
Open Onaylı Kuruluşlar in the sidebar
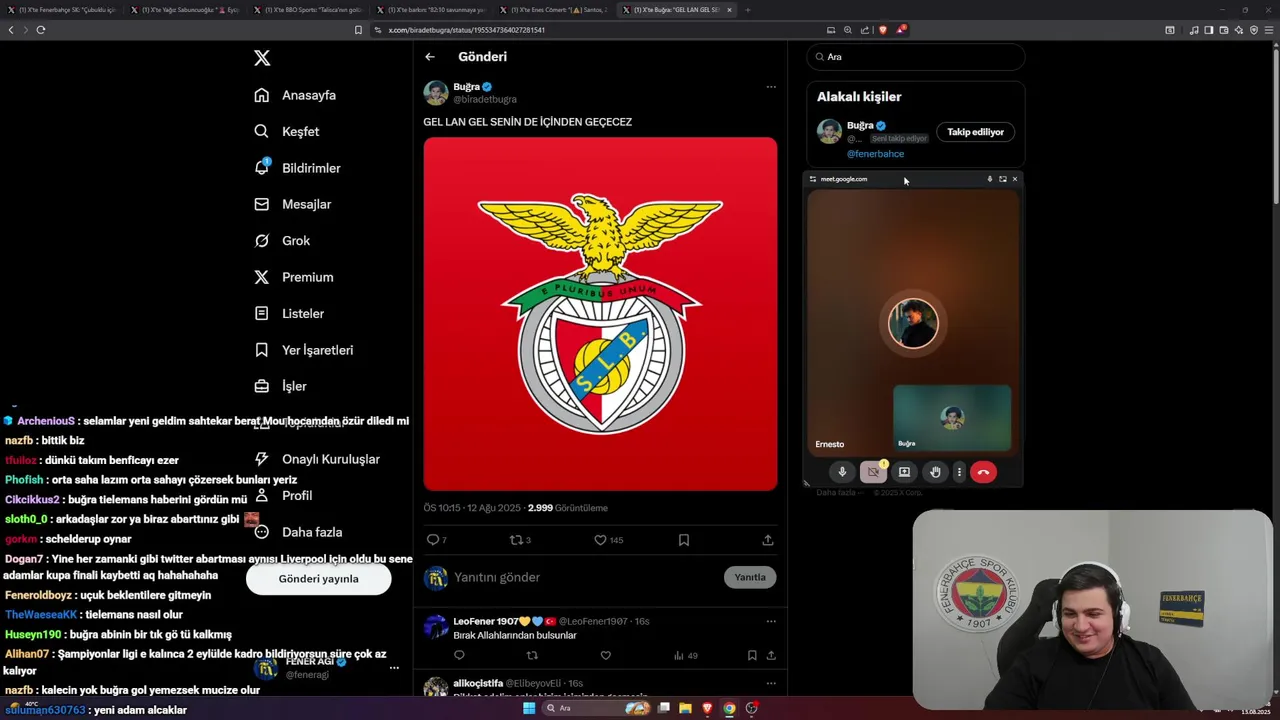click(317, 459)
